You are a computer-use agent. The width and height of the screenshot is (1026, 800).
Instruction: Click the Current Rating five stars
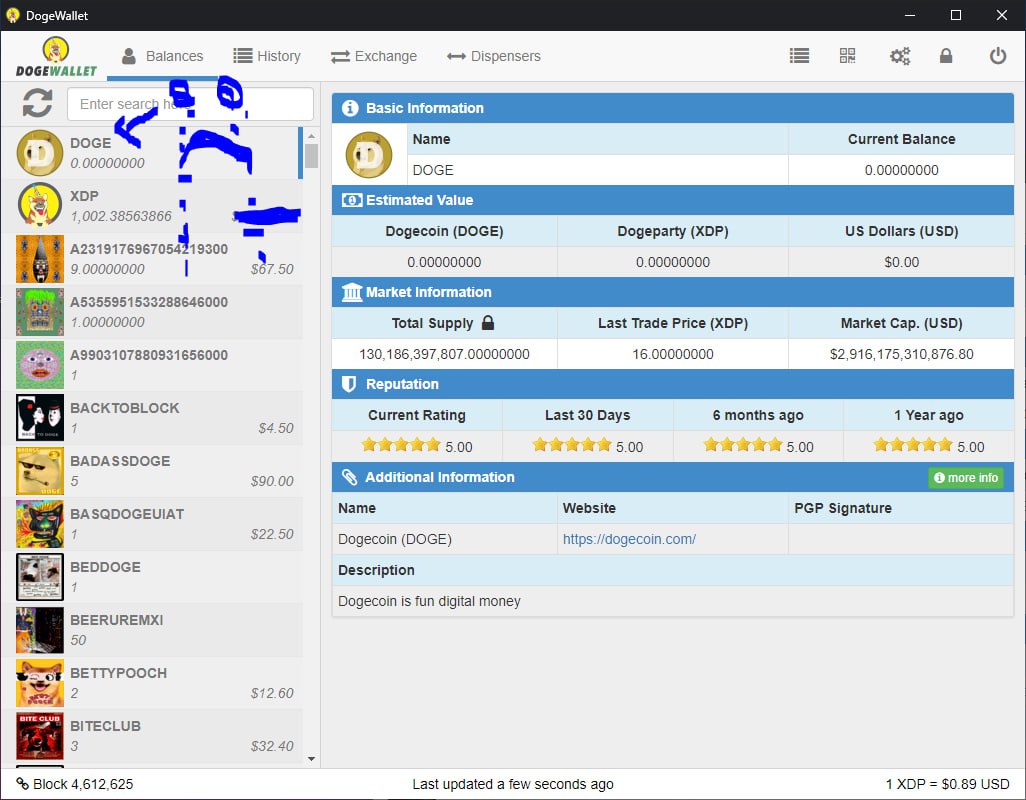(400, 446)
